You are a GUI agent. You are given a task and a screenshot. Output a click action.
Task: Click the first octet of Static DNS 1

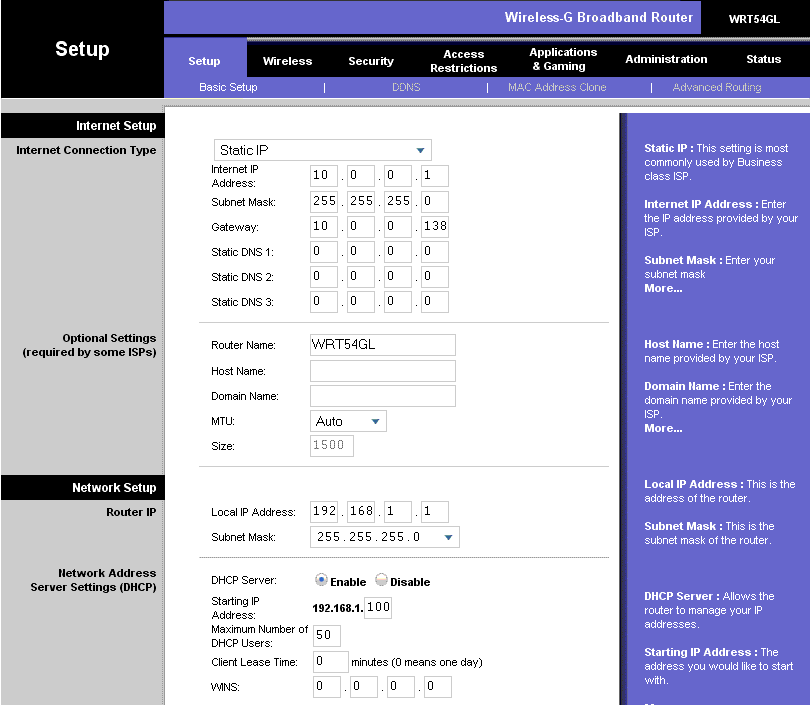324,252
